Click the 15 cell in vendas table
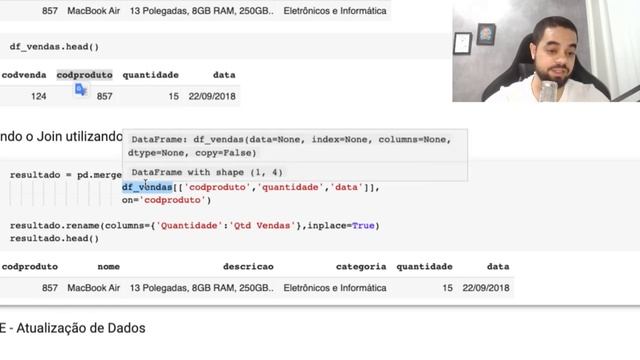 173,96
